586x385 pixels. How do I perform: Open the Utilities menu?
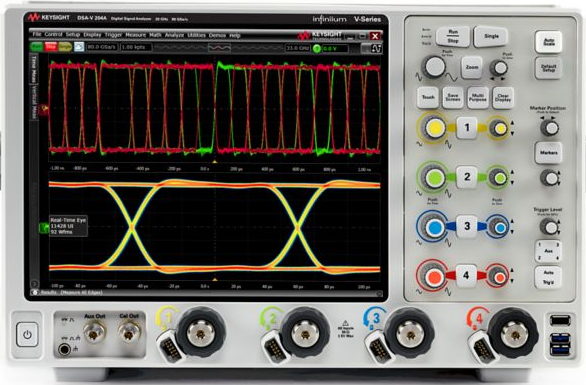(197, 35)
